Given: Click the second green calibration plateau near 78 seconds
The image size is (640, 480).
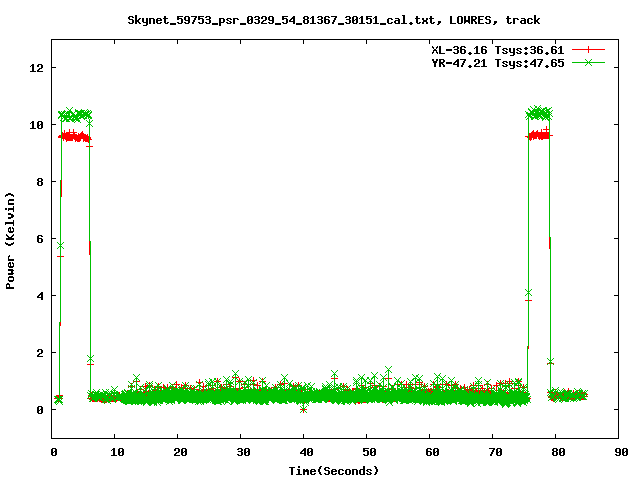Looking at the screenshot, I should point(539,113).
